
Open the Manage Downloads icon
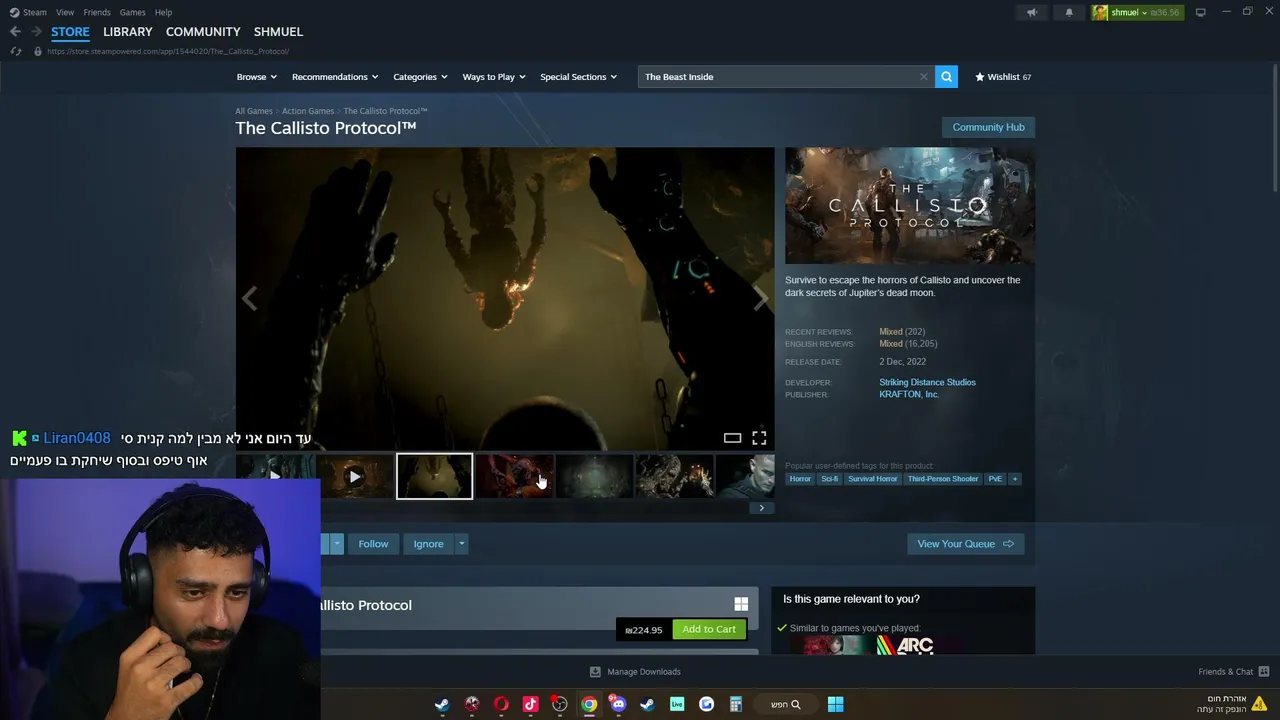(x=595, y=672)
